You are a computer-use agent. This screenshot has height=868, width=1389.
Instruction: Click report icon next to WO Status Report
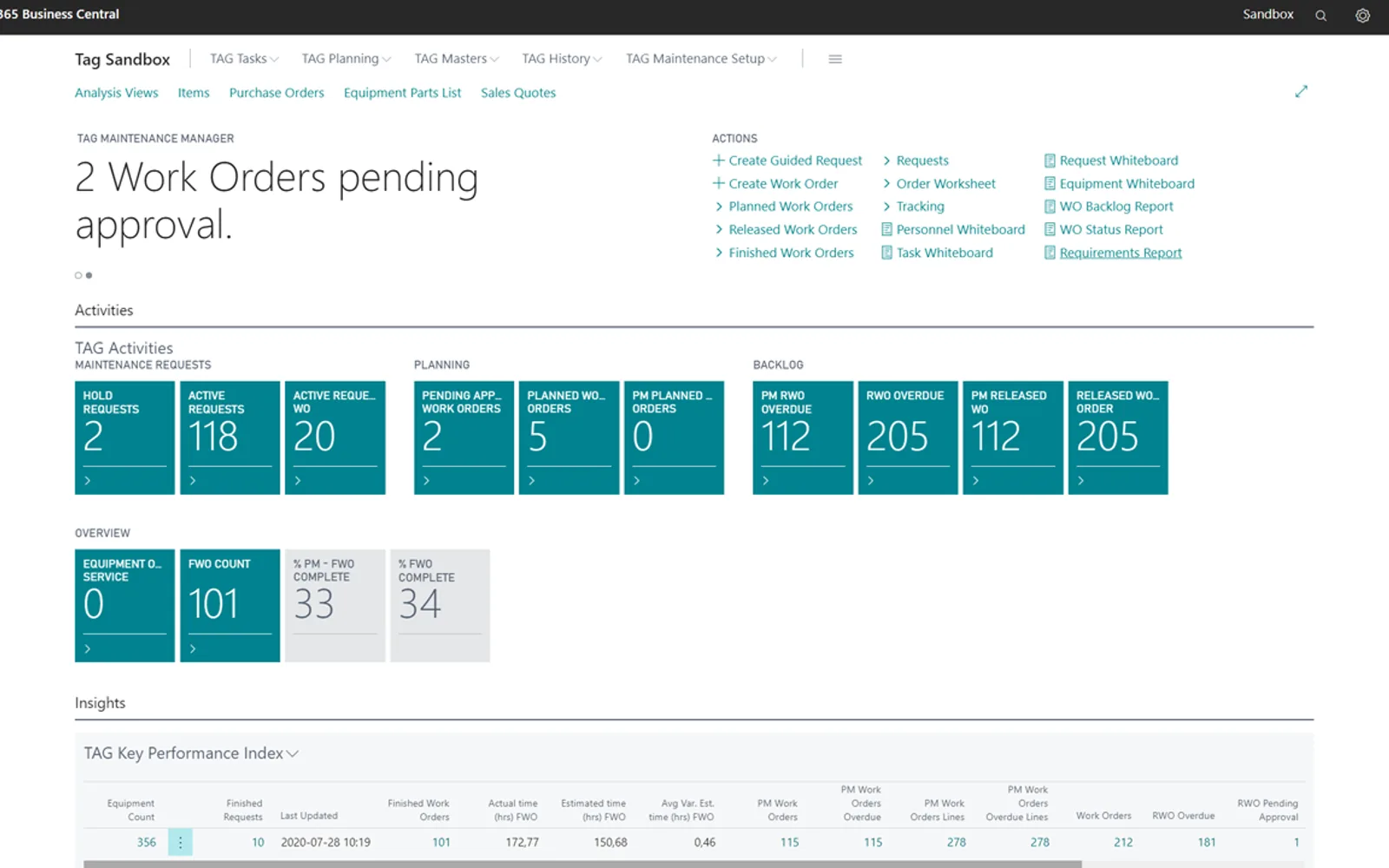pyautogui.click(x=1050, y=229)
